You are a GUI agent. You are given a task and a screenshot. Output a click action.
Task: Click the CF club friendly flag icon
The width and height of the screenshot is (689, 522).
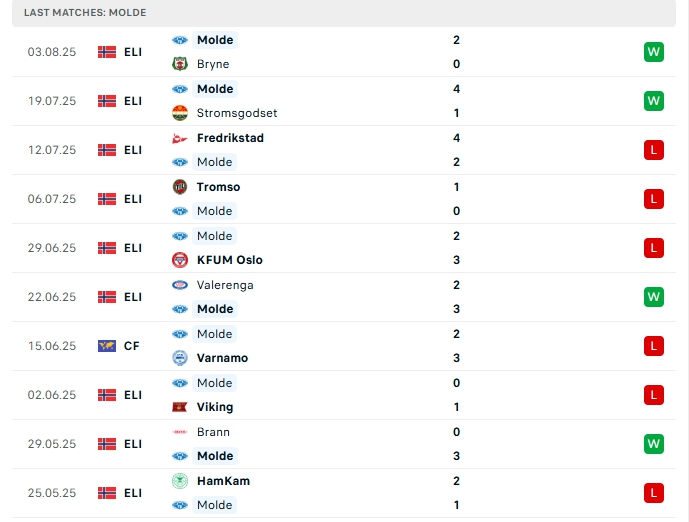point(107,346)
